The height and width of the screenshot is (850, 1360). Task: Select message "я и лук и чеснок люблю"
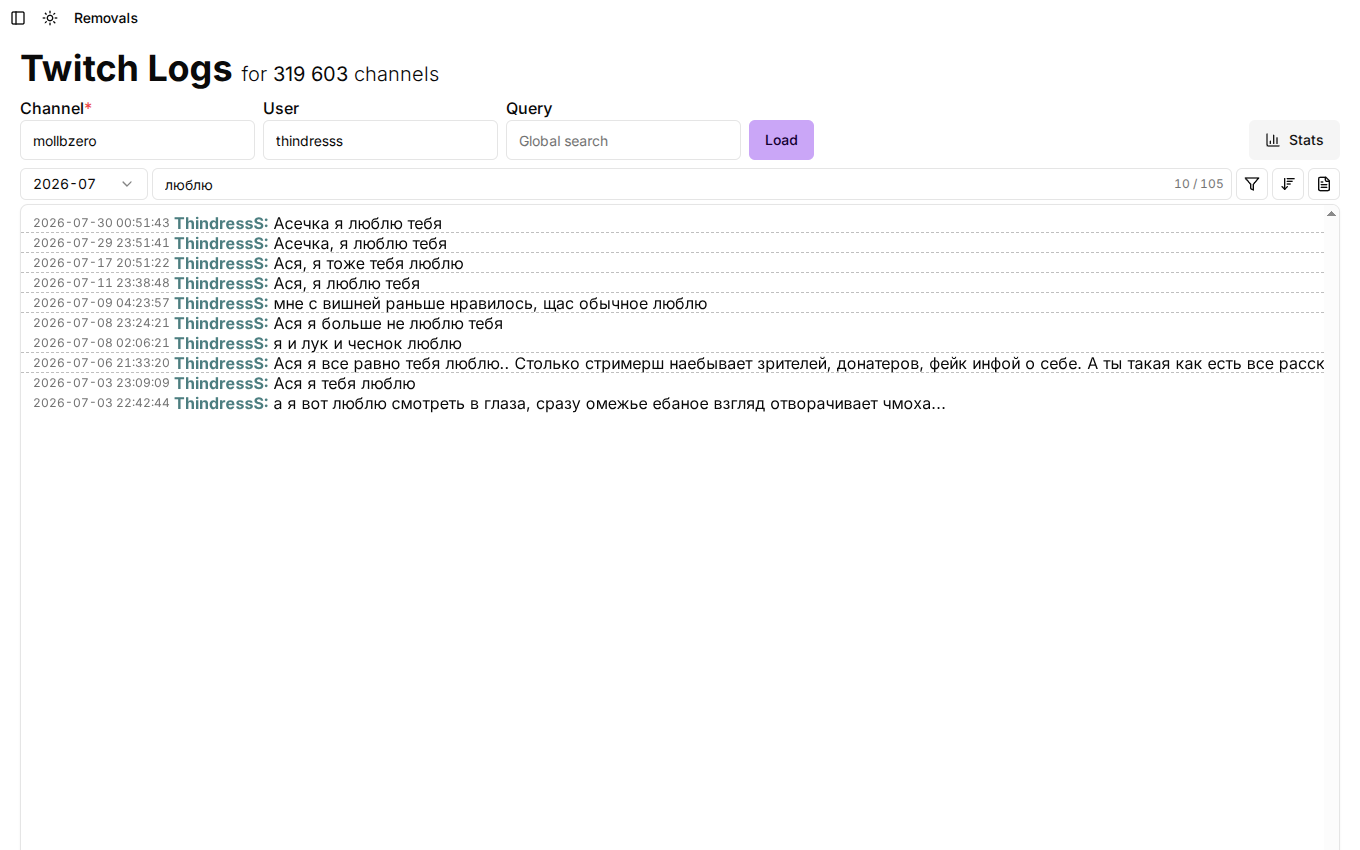pyautogui.click(x=368, y=343)
